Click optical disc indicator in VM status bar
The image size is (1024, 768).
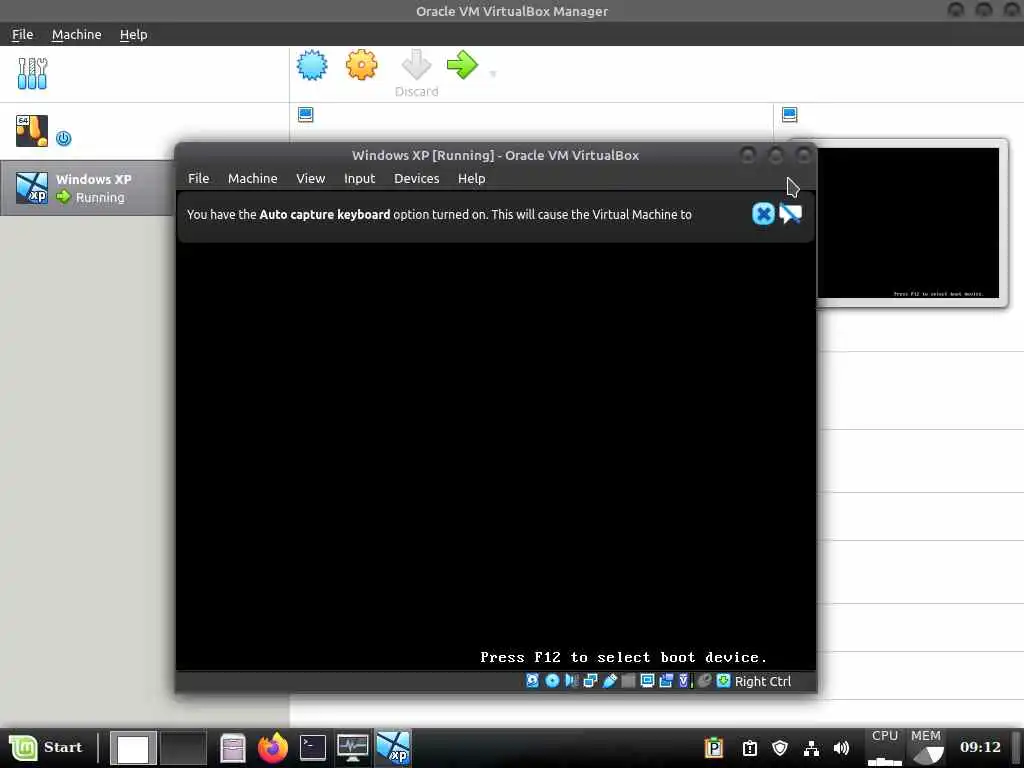tap(552, 681)
